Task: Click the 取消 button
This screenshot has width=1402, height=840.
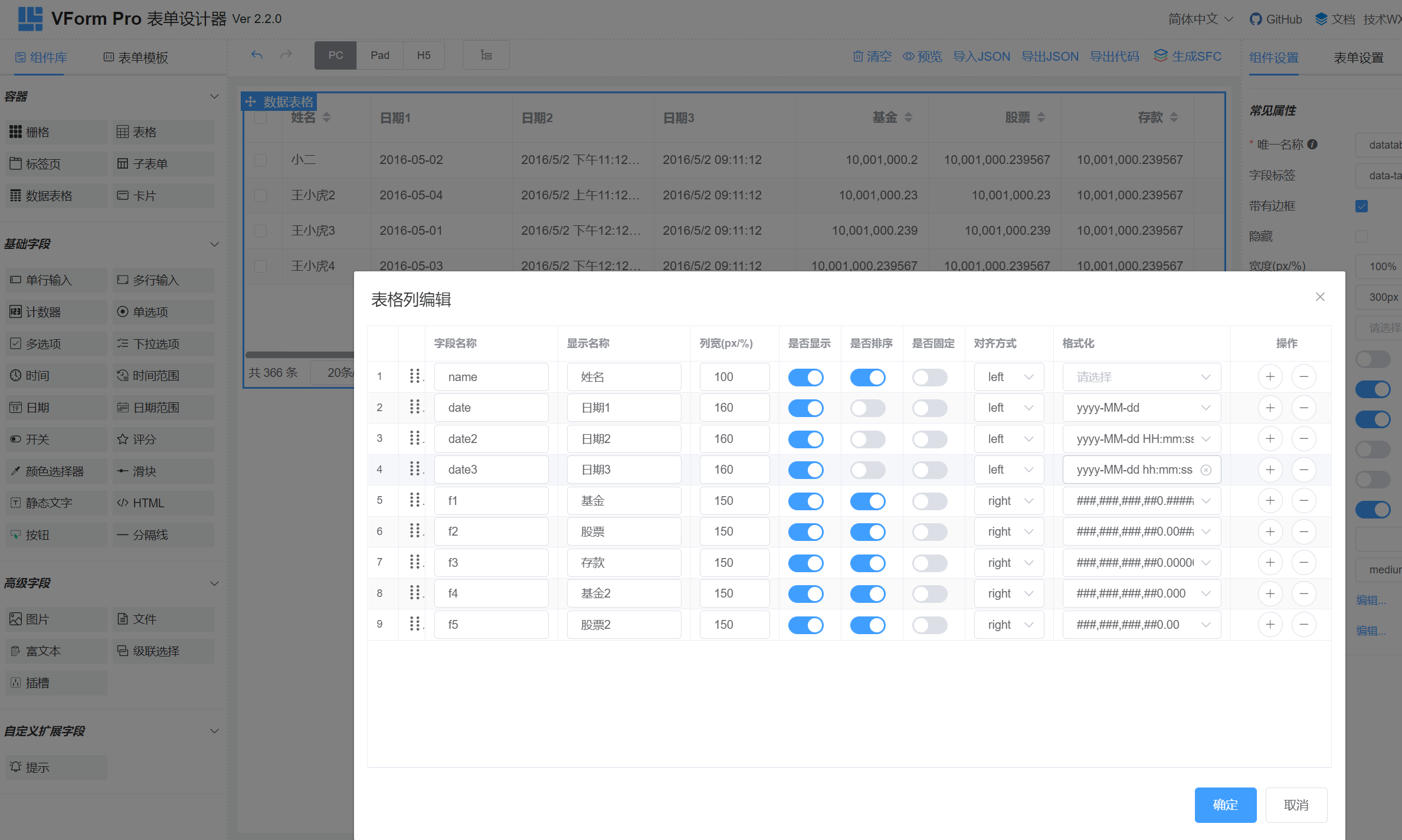Action: [1296, 805]
